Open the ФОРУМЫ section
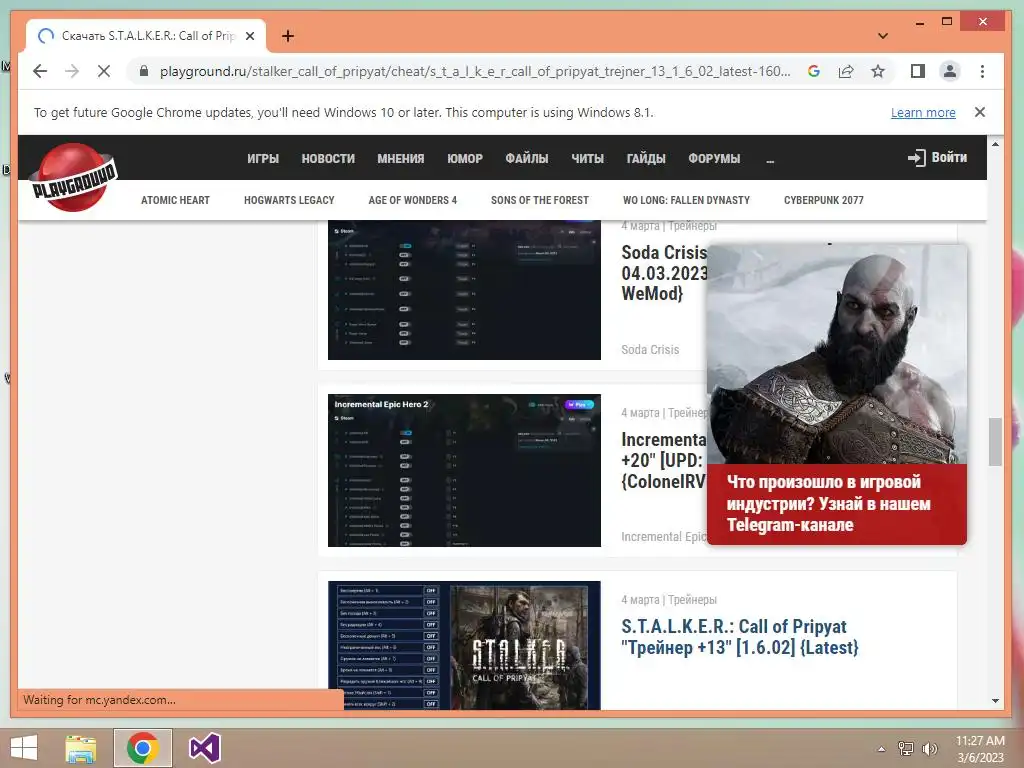This screenshot has width=1024, height=768. point(714,159)
